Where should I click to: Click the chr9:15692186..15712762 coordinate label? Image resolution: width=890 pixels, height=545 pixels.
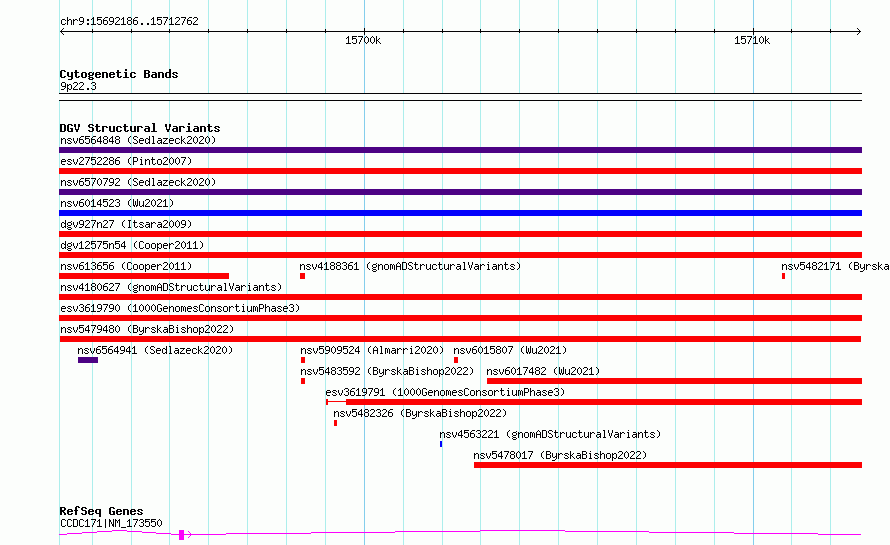[129, 22]
